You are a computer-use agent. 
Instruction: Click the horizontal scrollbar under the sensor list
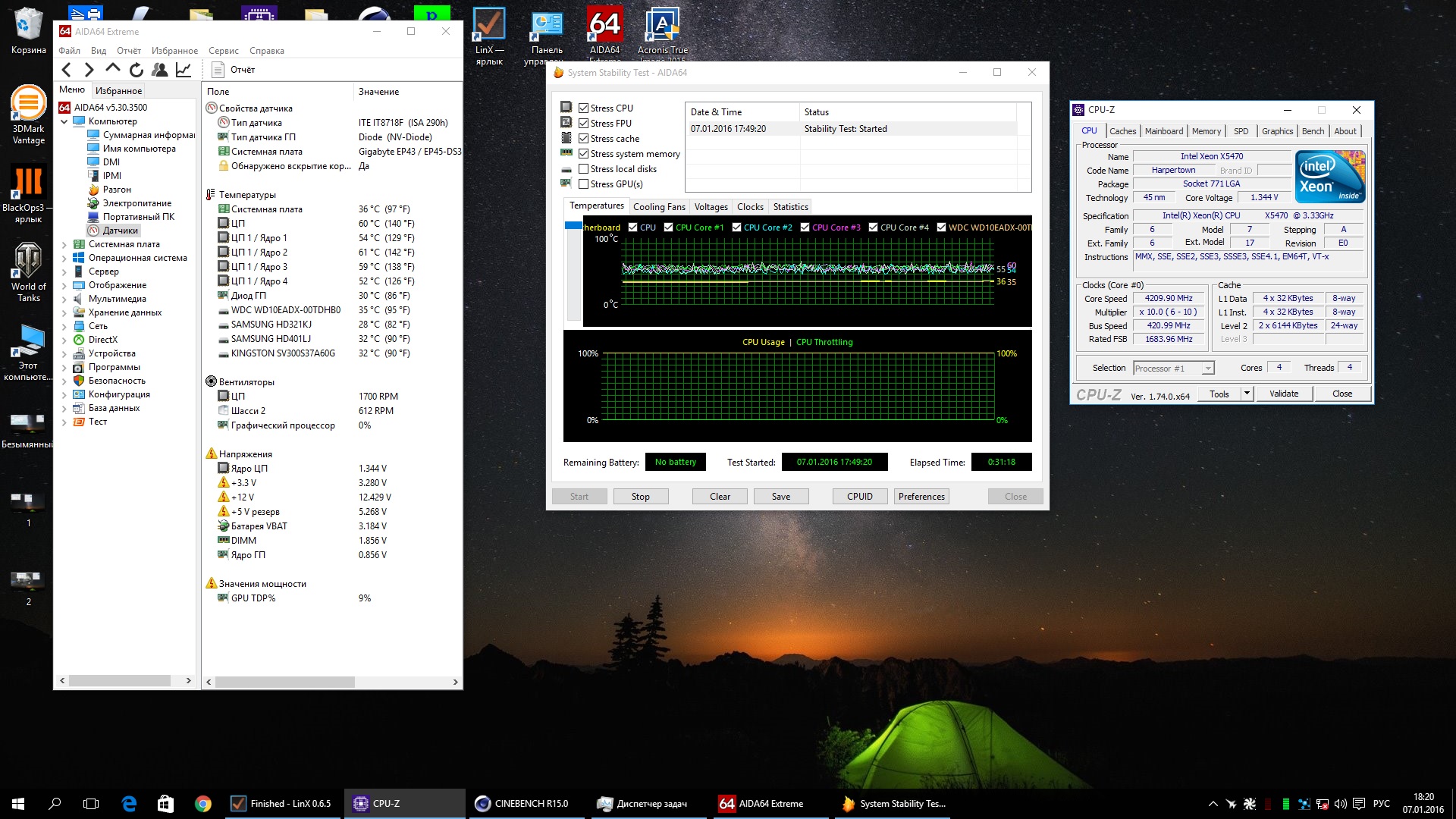click(x=285, y=682)
